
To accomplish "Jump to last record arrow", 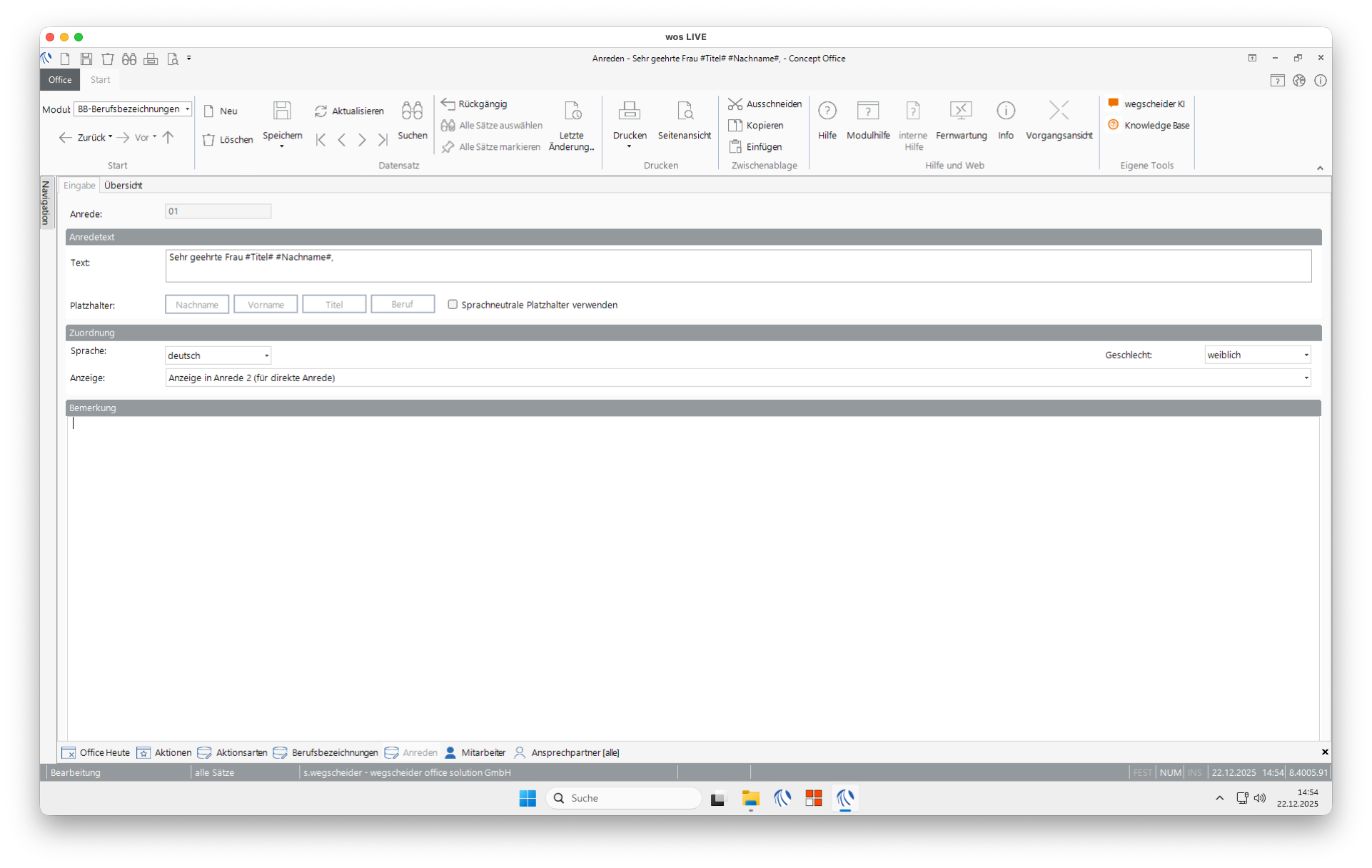I will [x=383, y=140].
